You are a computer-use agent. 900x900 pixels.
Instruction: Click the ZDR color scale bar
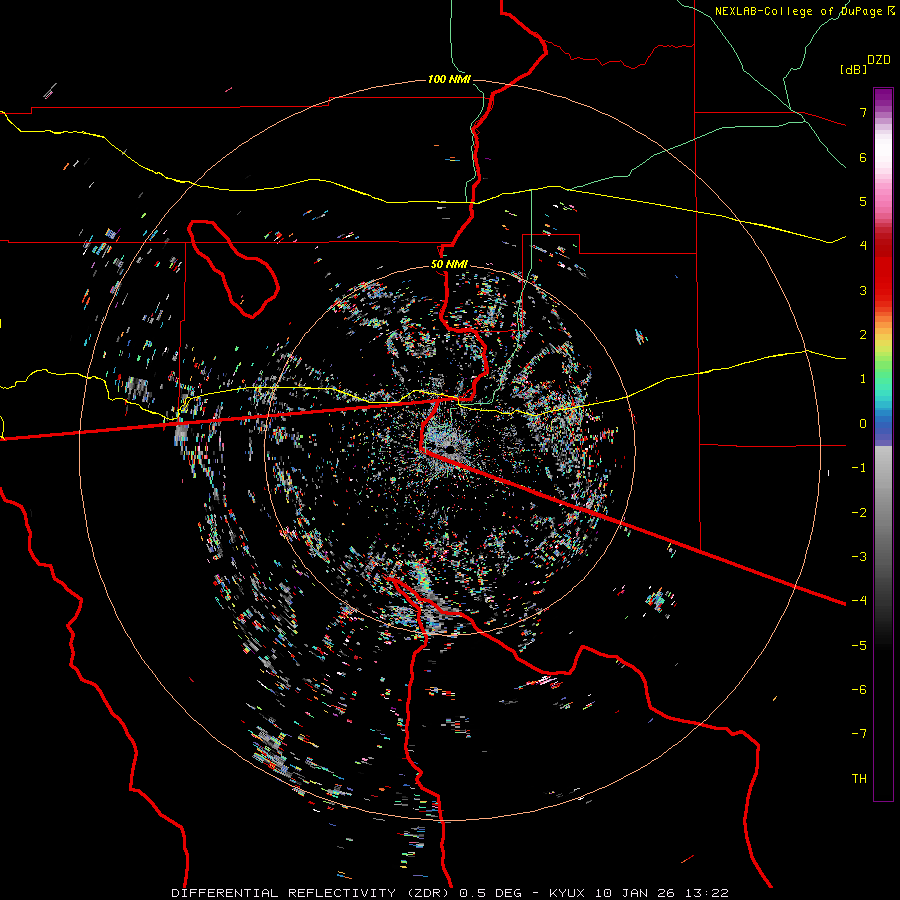883,444
